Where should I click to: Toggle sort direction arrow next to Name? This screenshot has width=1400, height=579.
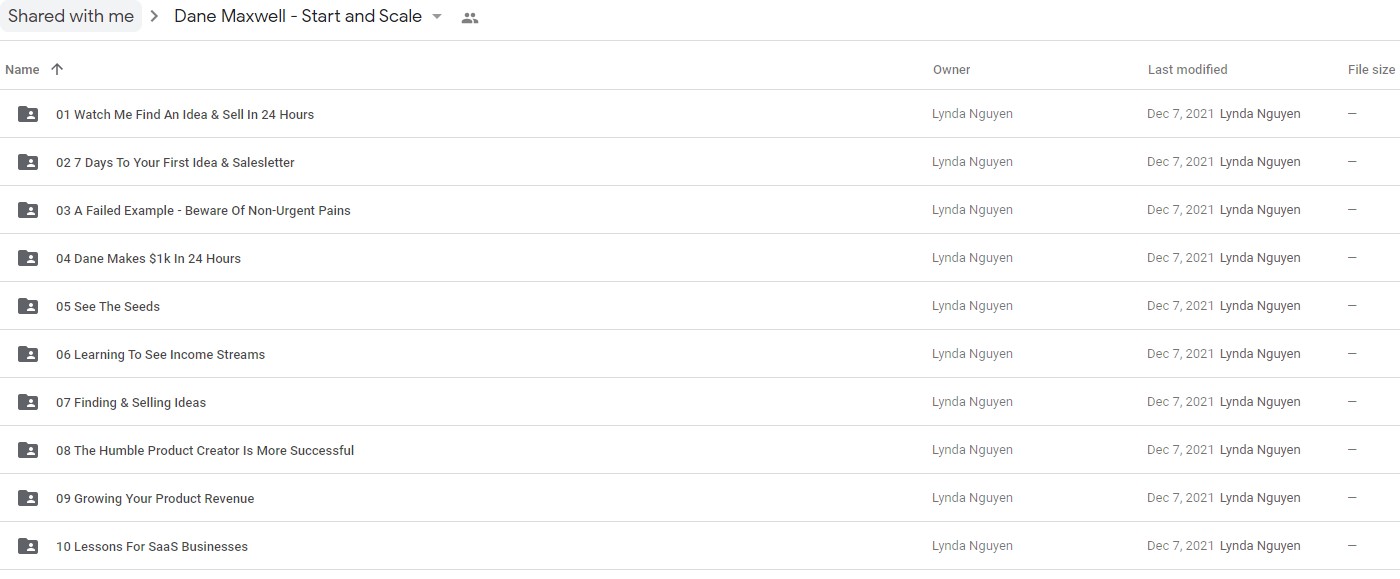click(x=57, y=69)
